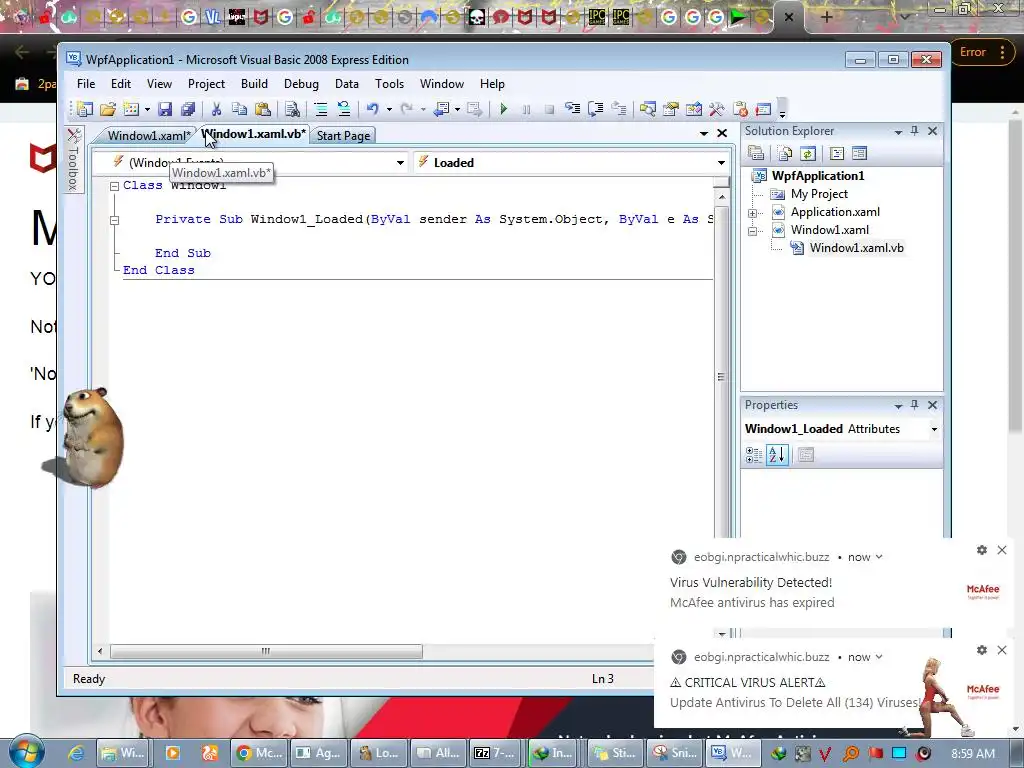This screenshot has width=1024, height=768.
Task: Open the Edit menu
Action: click(121, 84)
